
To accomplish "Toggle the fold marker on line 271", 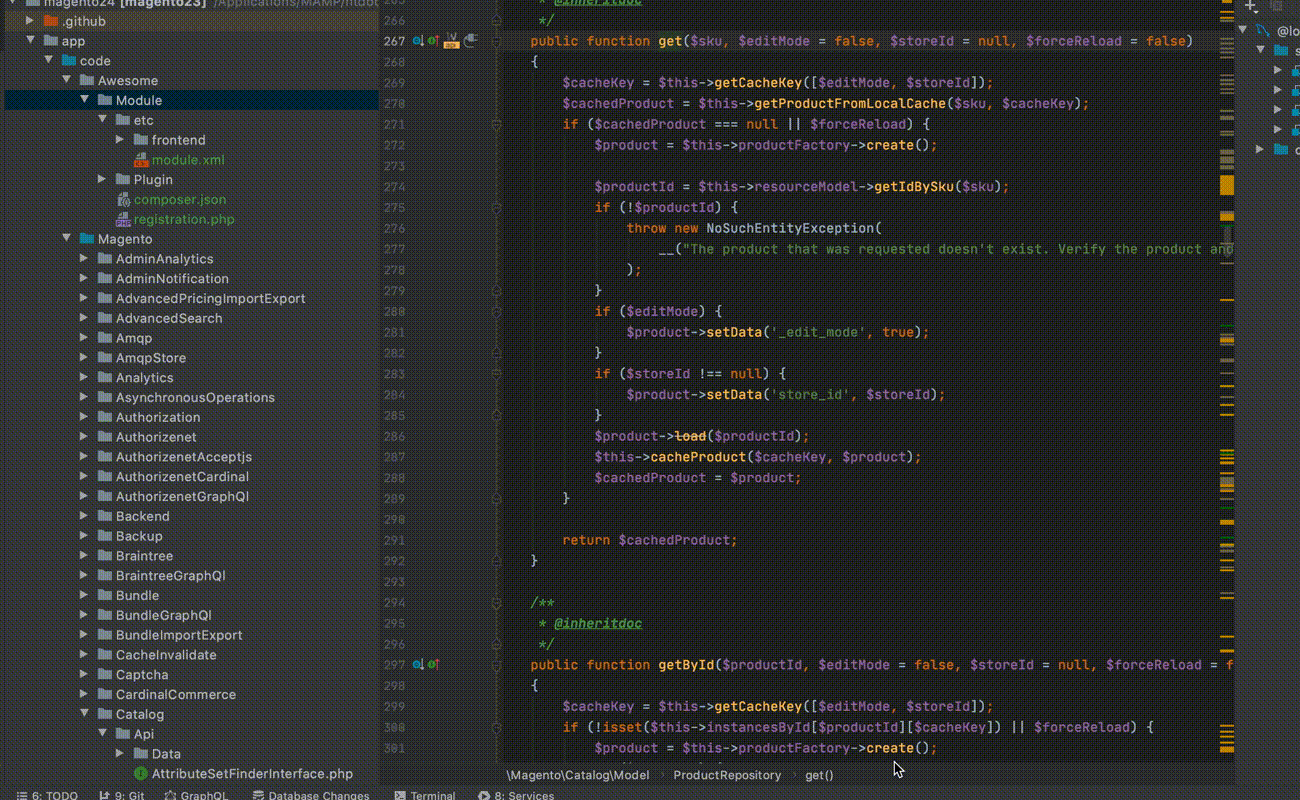I will coord(496,125).
